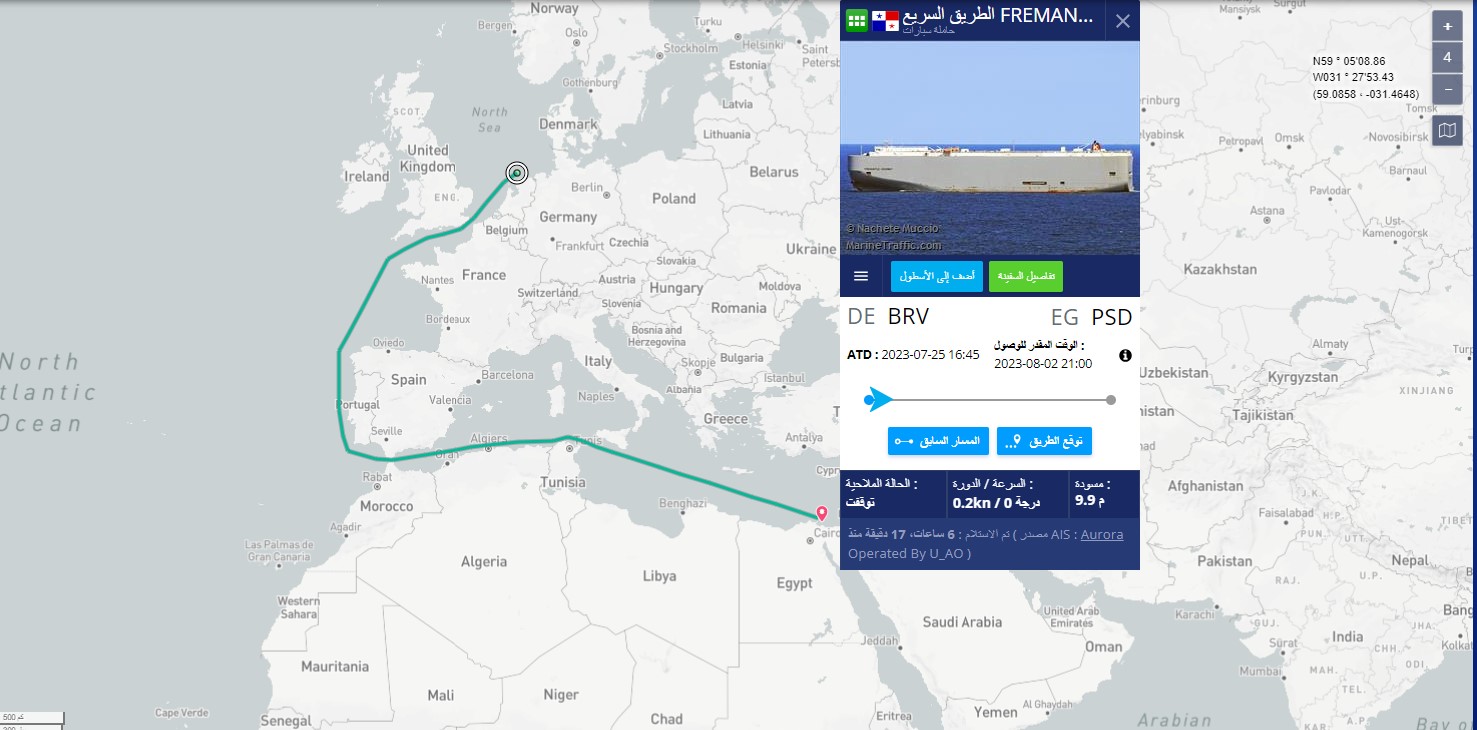This screenshot has width=1477, height=730.
Task: Click the voyage info circle icon
Action: [x=1125, y=355]
